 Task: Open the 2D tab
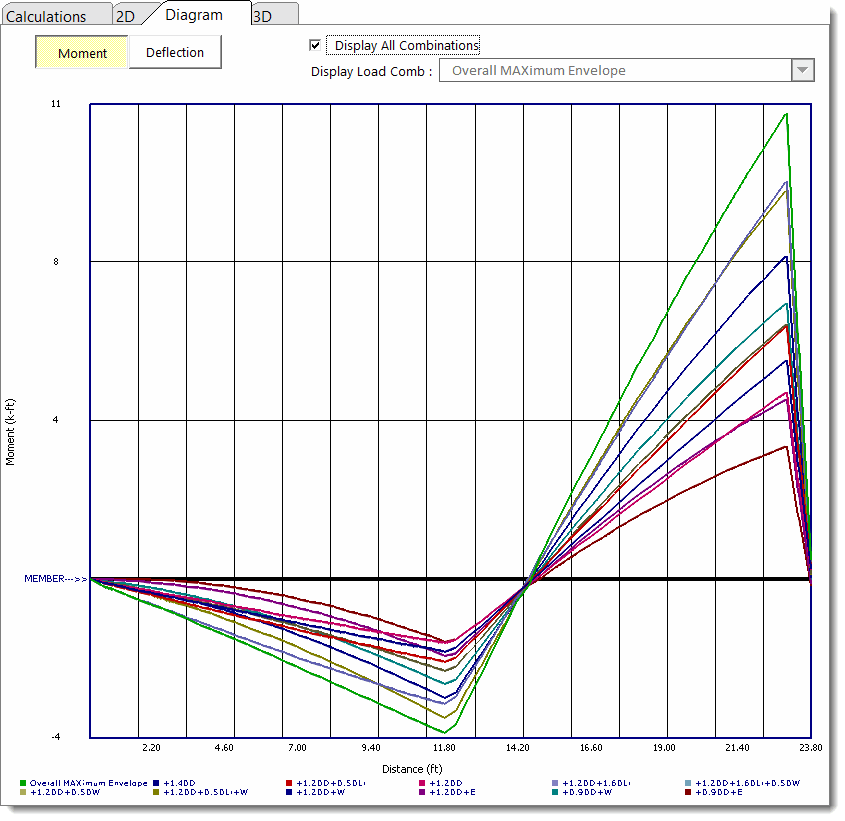(126, 16)
